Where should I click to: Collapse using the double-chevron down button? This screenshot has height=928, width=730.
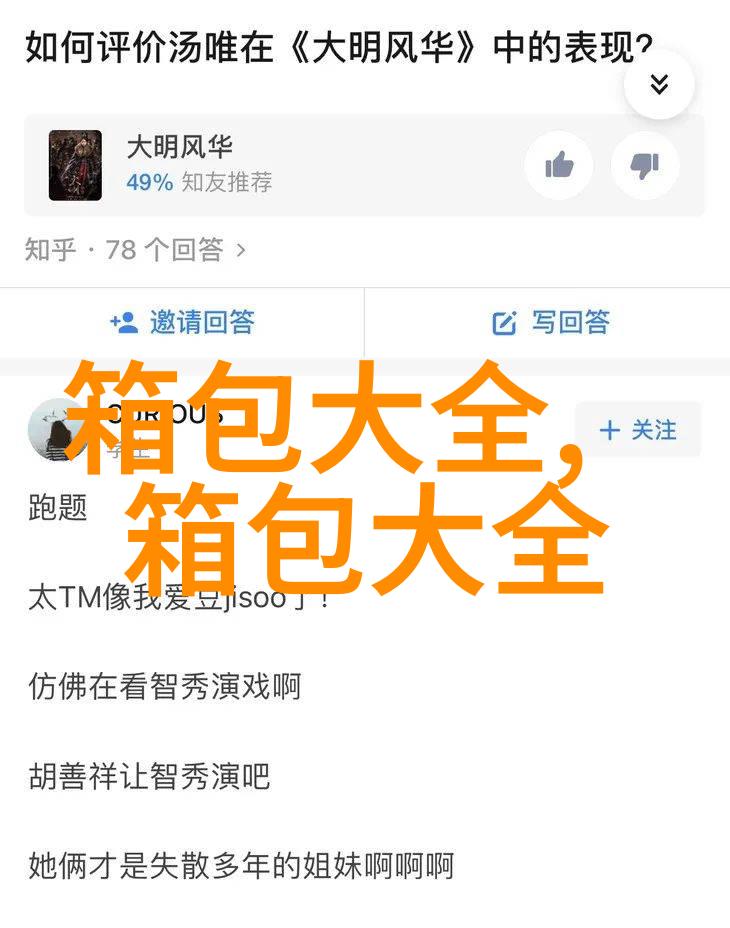(x=659, y=85)
